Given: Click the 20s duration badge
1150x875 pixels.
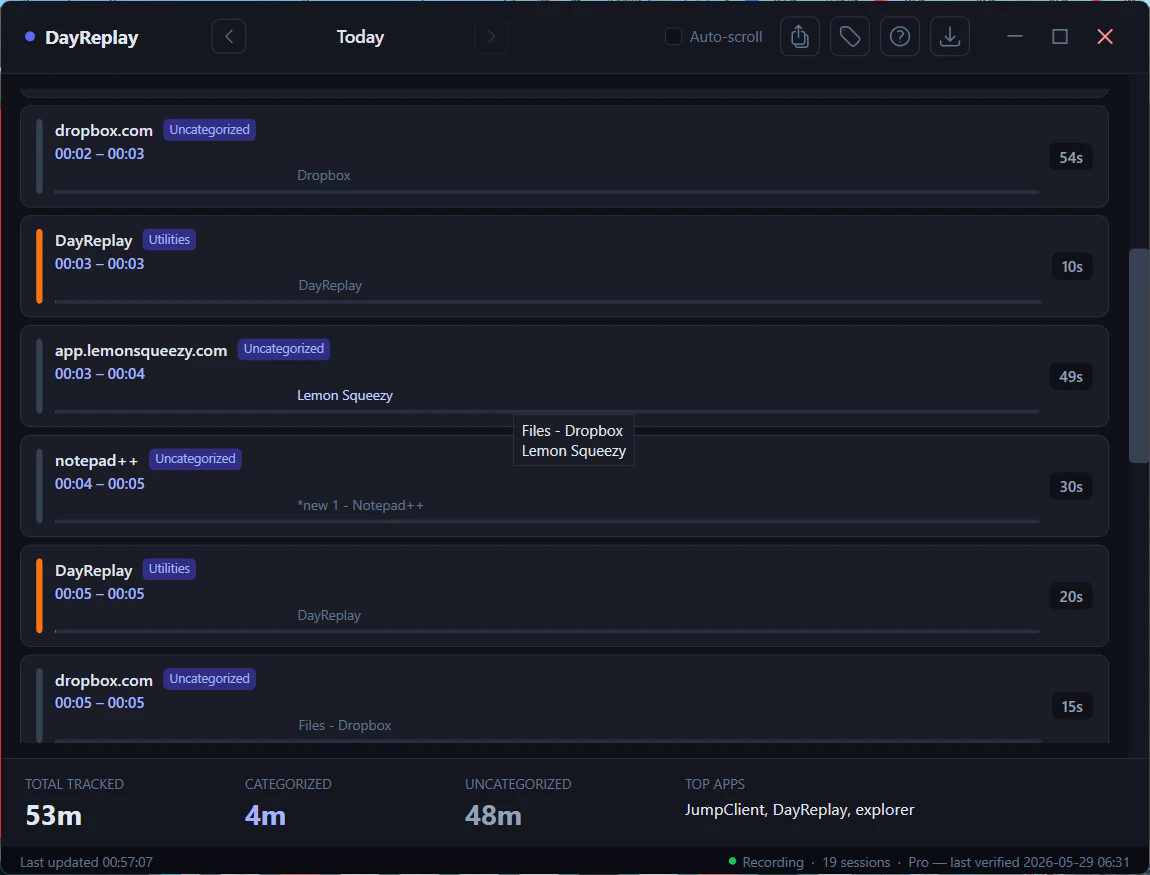Looking at the screenshot, I should (1071, 597).
